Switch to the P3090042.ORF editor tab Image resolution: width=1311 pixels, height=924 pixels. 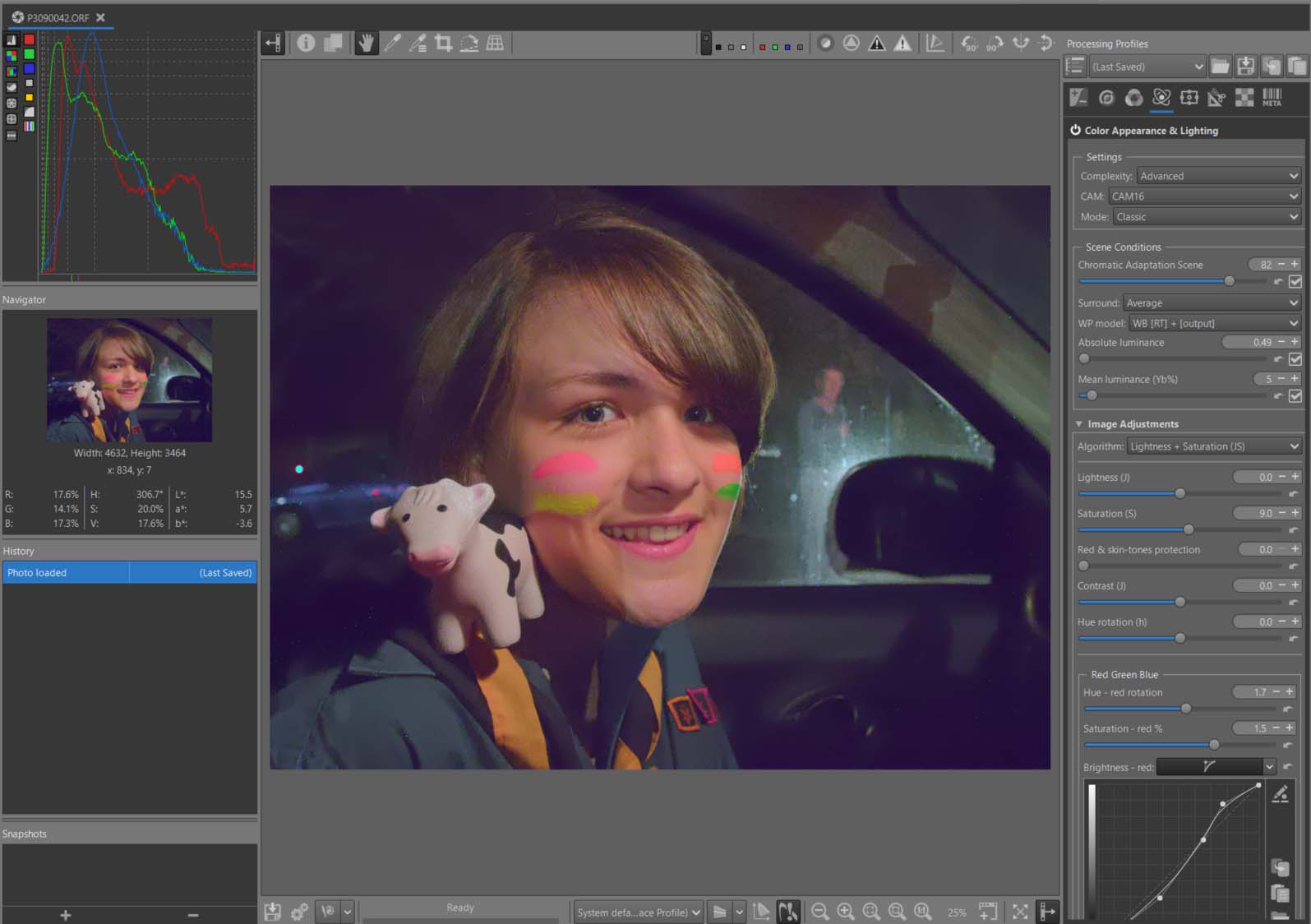[58, 17]
